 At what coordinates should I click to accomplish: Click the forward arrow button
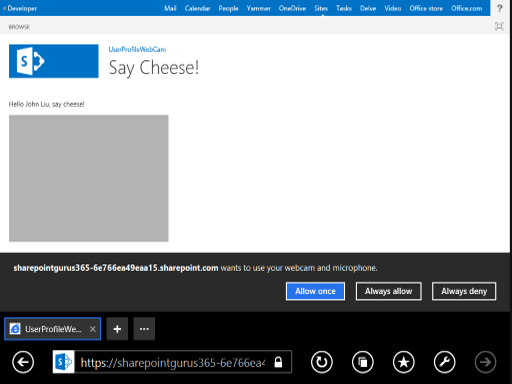[x=486, y=362]
